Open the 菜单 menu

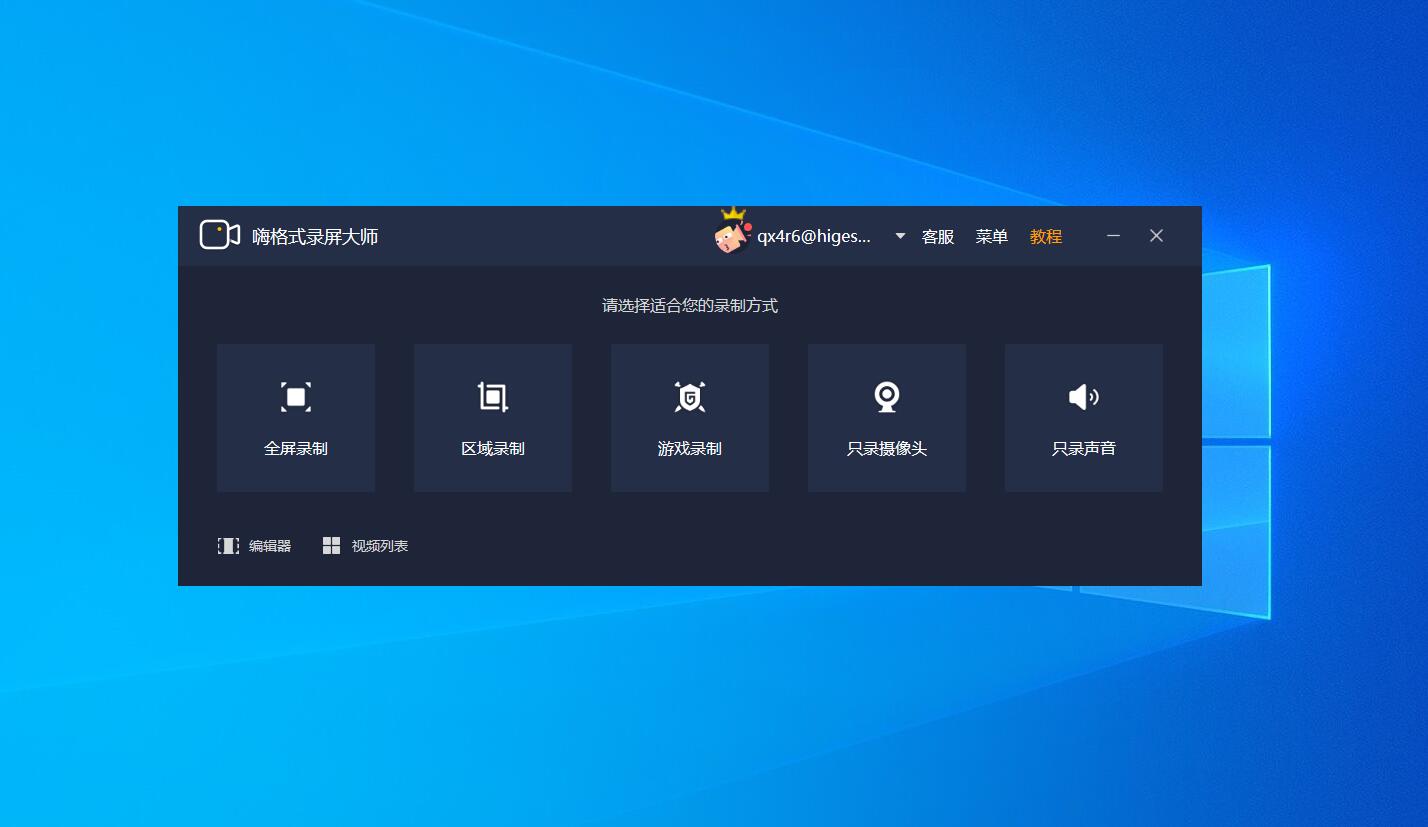[992, 236]
